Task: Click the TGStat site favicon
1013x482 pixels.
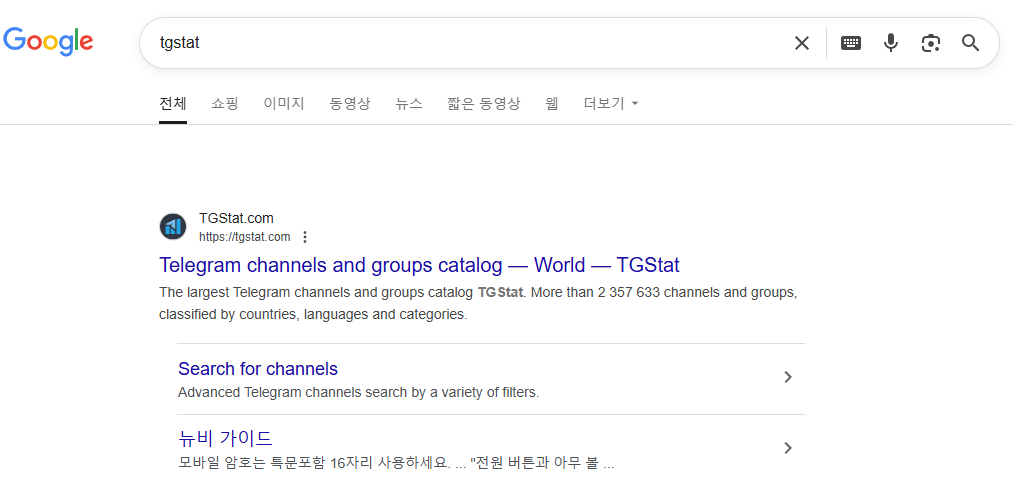Action: 173,227
